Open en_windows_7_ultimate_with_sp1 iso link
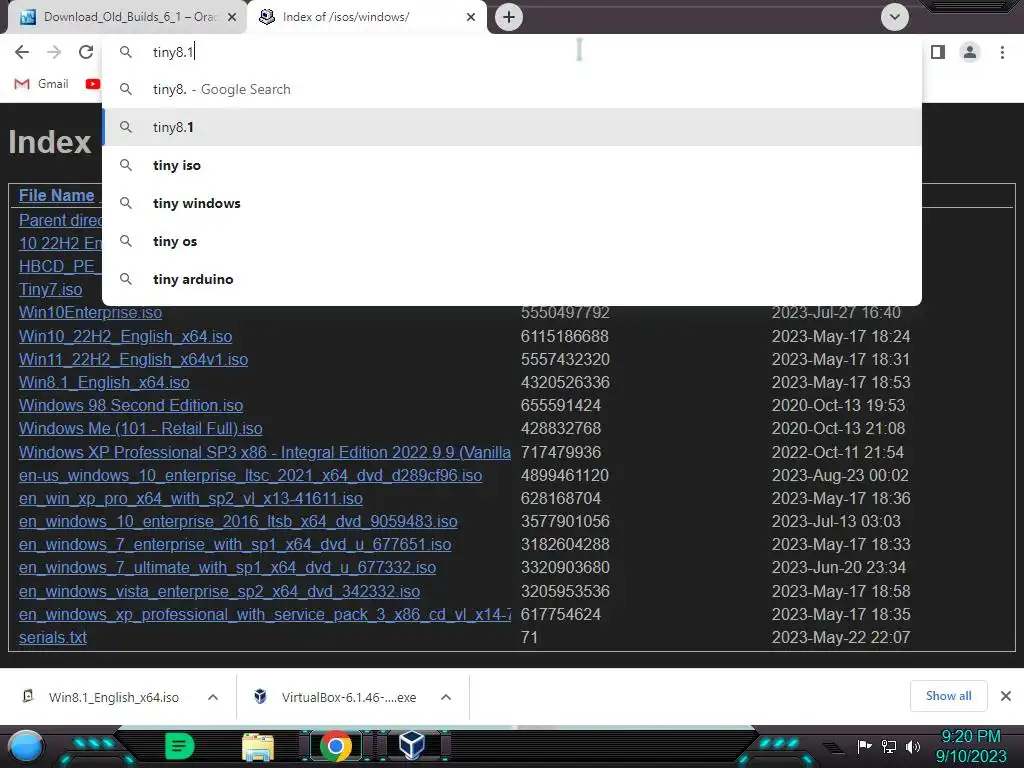Screen dimensions: 1024x768 [227, 568]
